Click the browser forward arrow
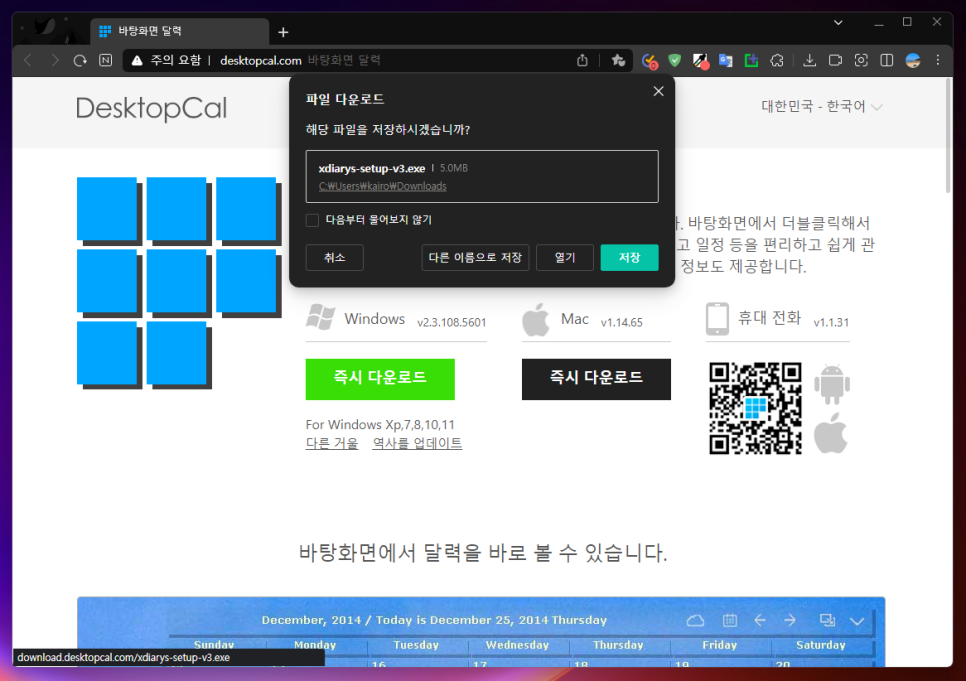Viewport: 966px width, 681px height. tap(55, 60)
